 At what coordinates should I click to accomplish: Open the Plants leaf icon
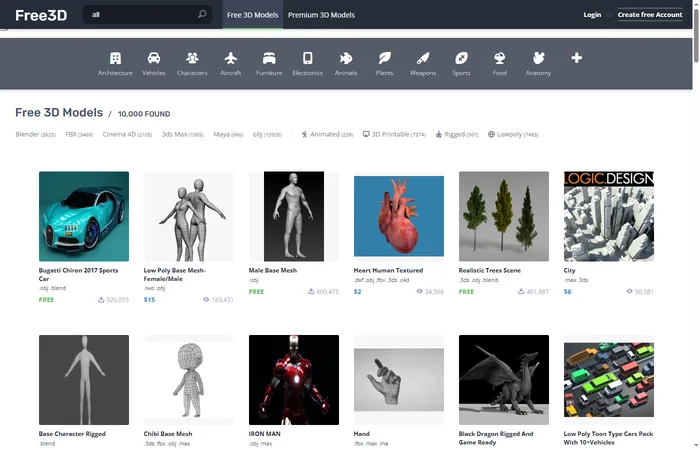384,58
